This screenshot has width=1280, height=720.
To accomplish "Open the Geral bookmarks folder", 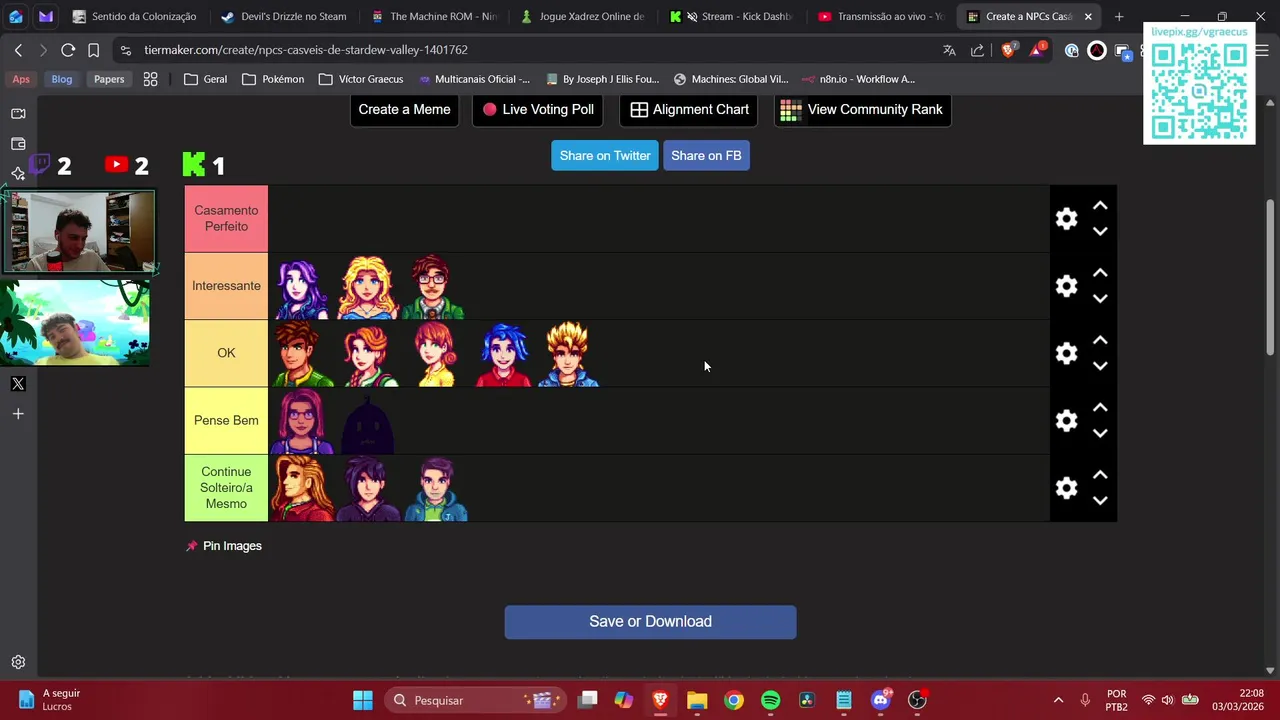I will (205, 79).
